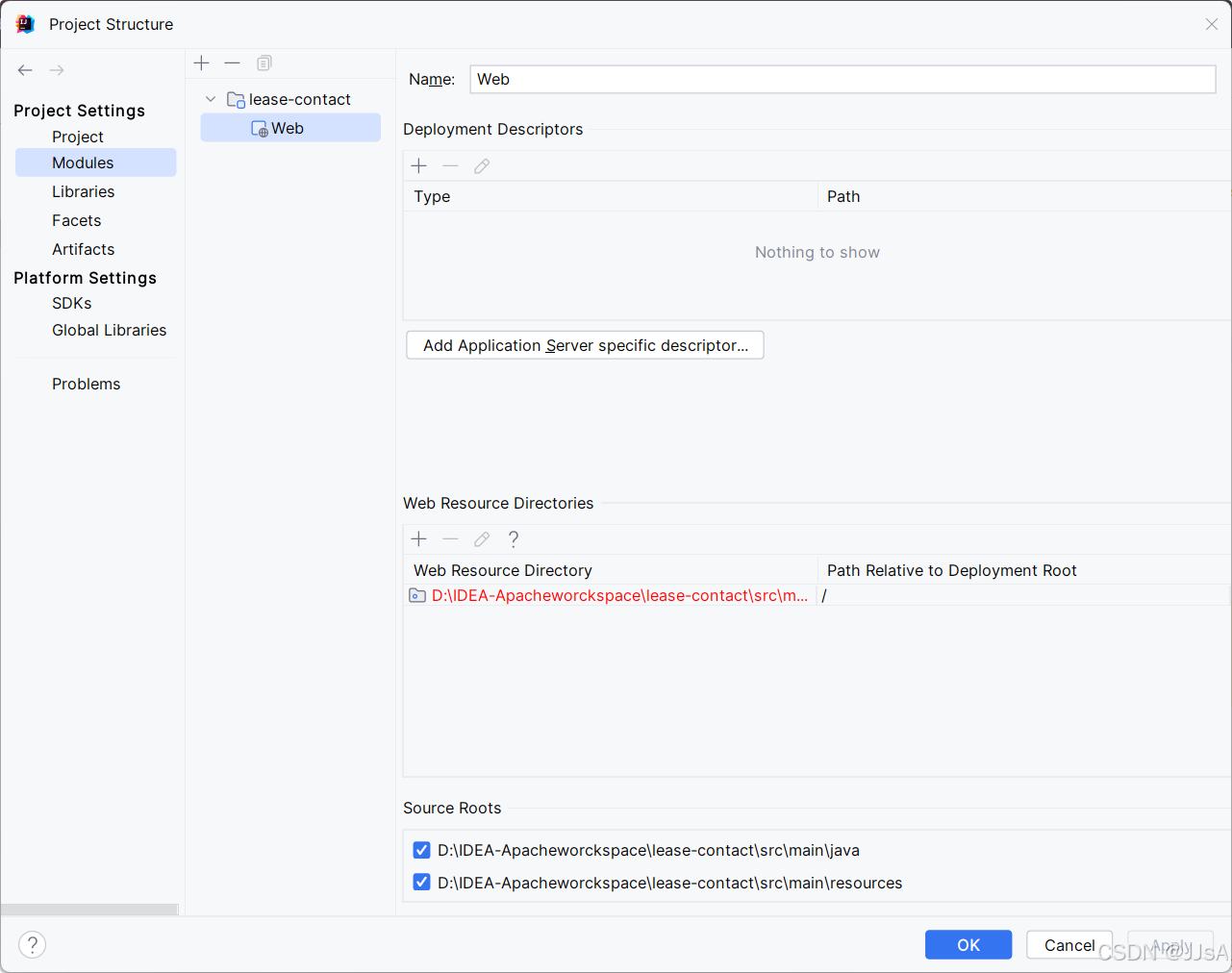This screenshot has height=973, width=1232.
Task: Uncheck the src\main\resources source root
Action: click(421, 883)
